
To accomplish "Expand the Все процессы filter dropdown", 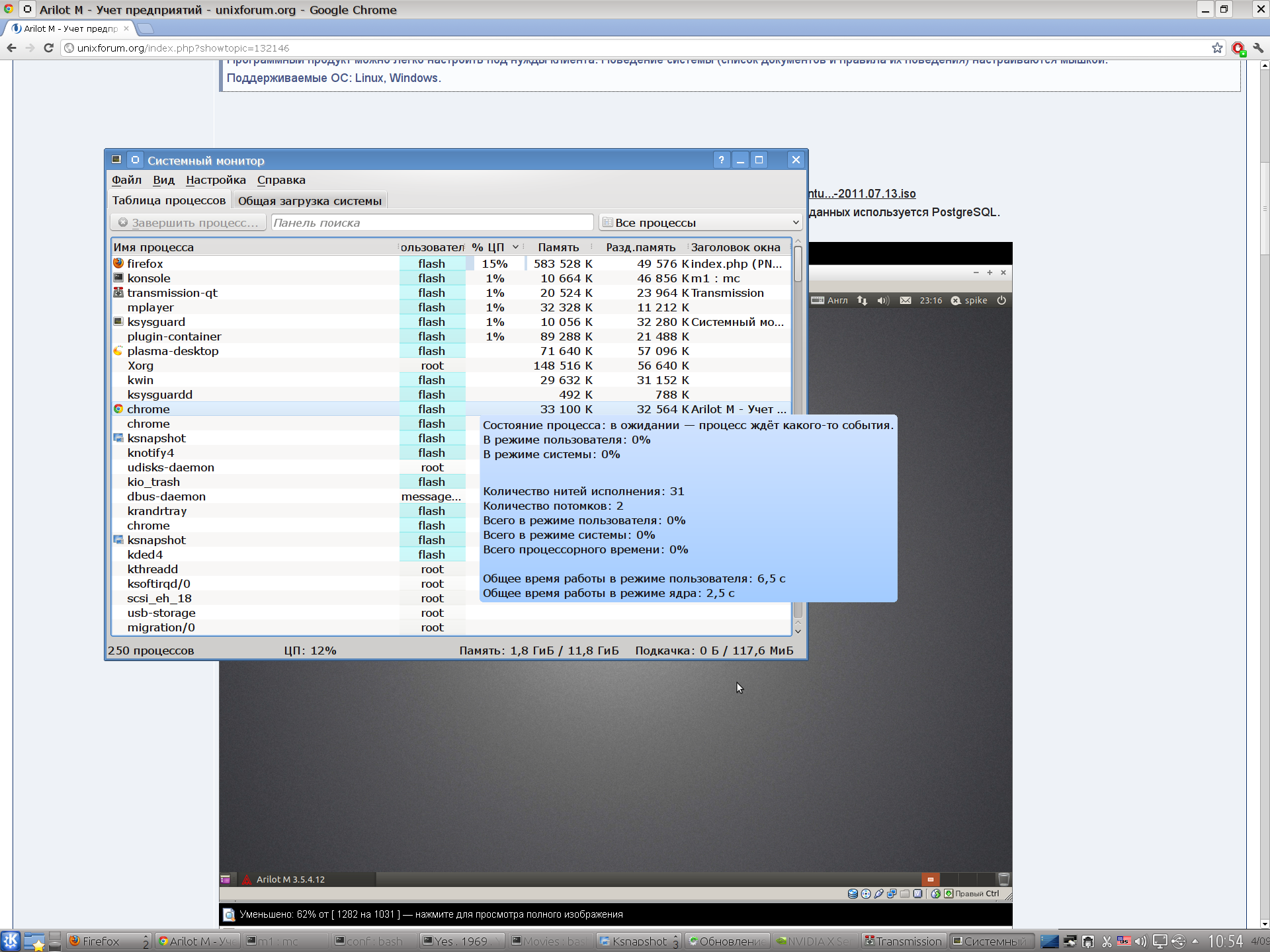I will [x=700, y=223].
